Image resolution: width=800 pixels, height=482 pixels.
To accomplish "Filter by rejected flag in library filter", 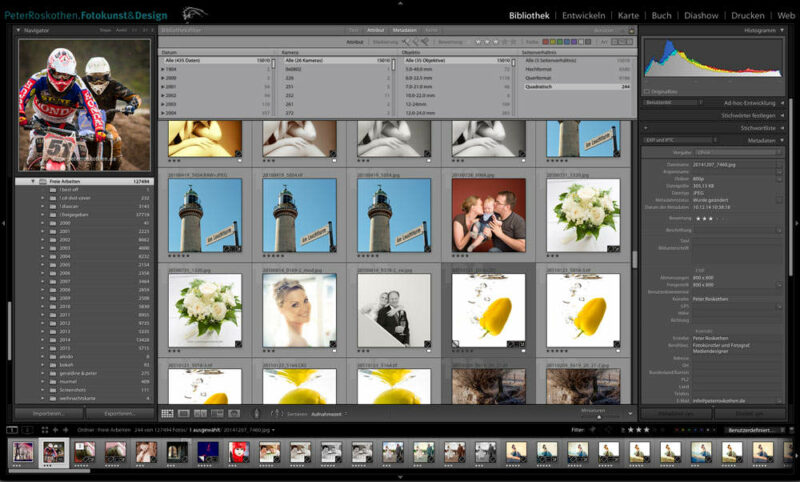I will (x=424, y=42).
